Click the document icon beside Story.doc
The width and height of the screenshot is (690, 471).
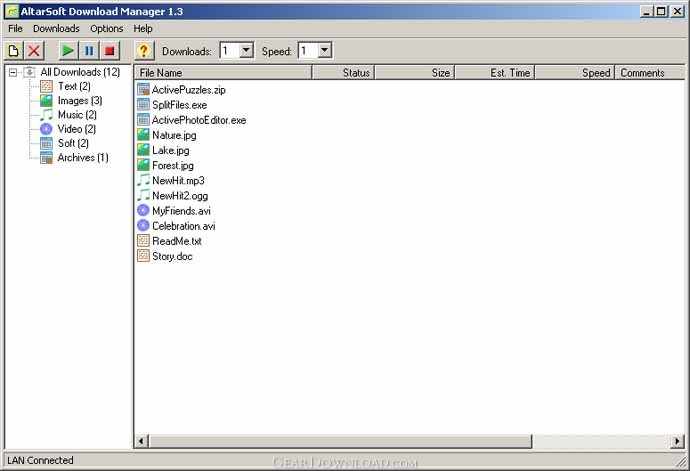pyautogui.click(x=143, y=256)
